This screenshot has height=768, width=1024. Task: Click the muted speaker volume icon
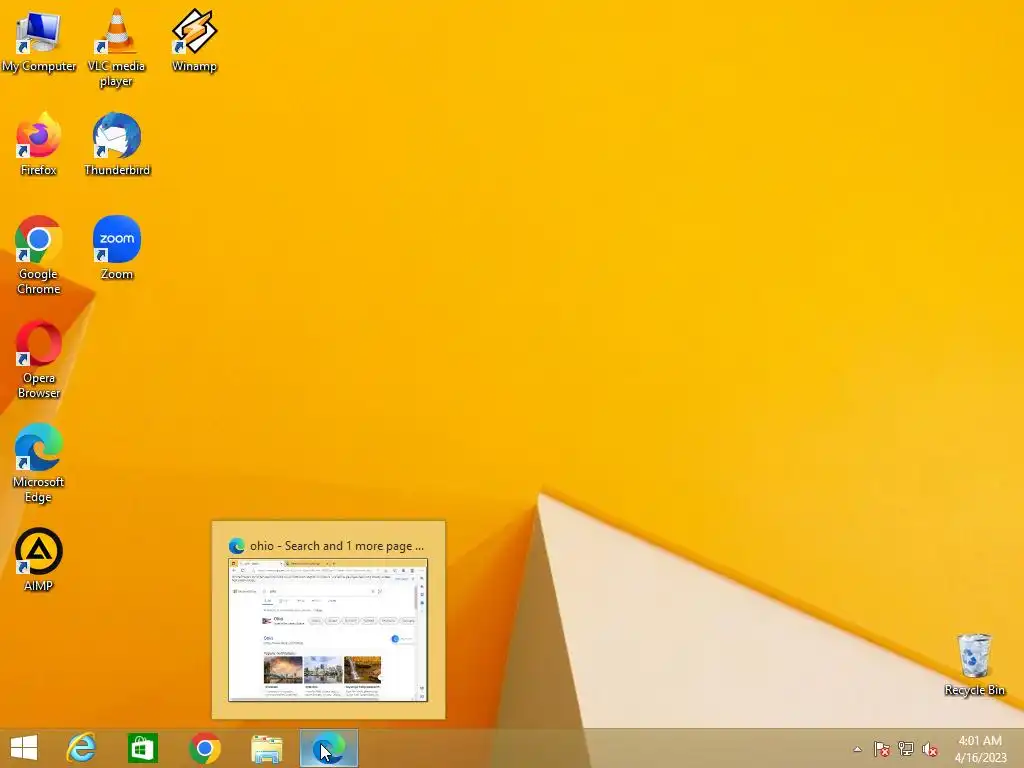[930, 749]
